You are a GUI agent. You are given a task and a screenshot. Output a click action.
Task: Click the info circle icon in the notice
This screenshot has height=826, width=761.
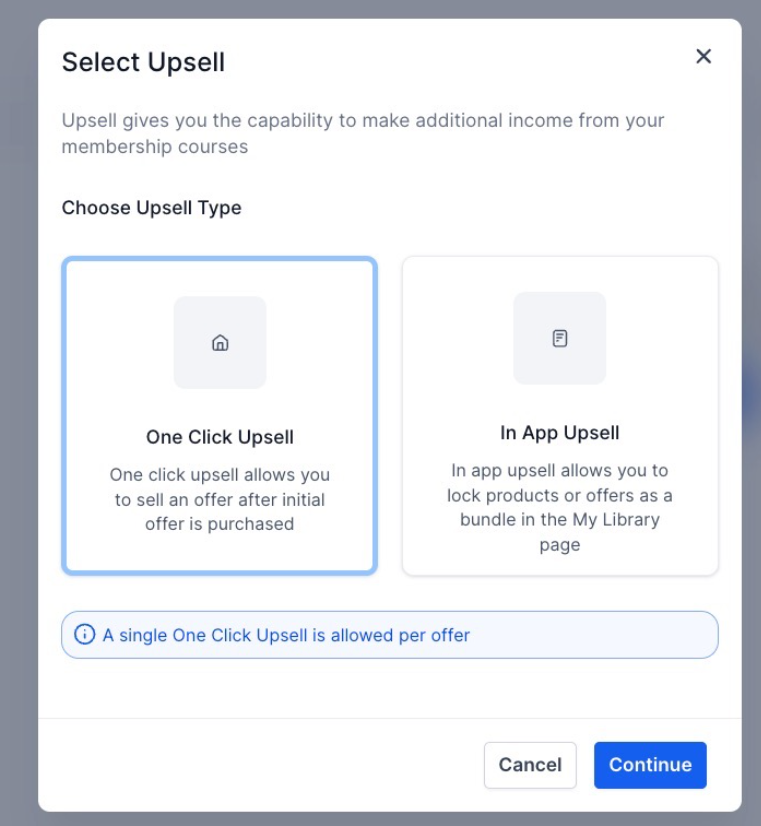(85, 635)
